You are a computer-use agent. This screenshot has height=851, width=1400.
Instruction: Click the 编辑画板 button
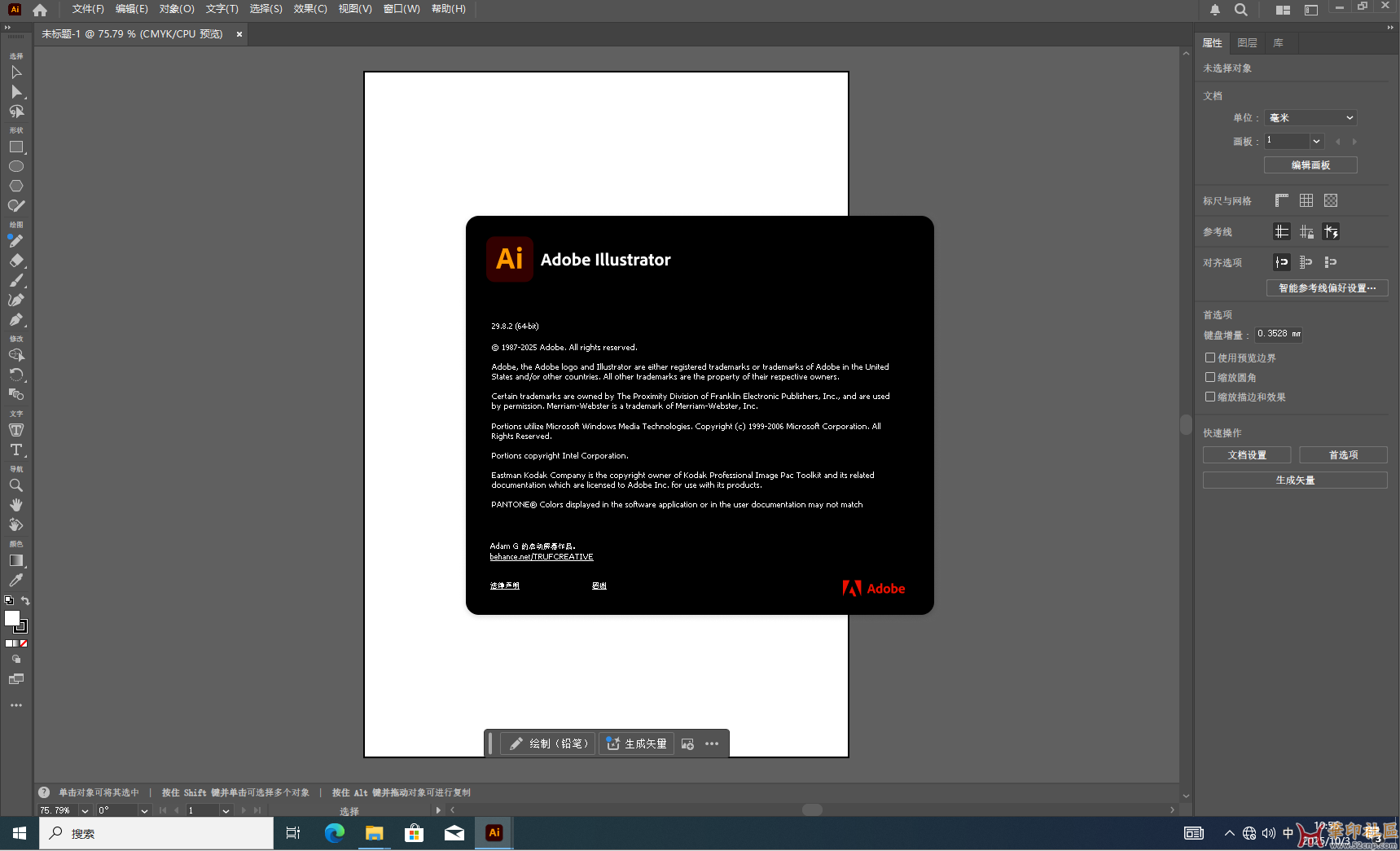click(1310, 165)
